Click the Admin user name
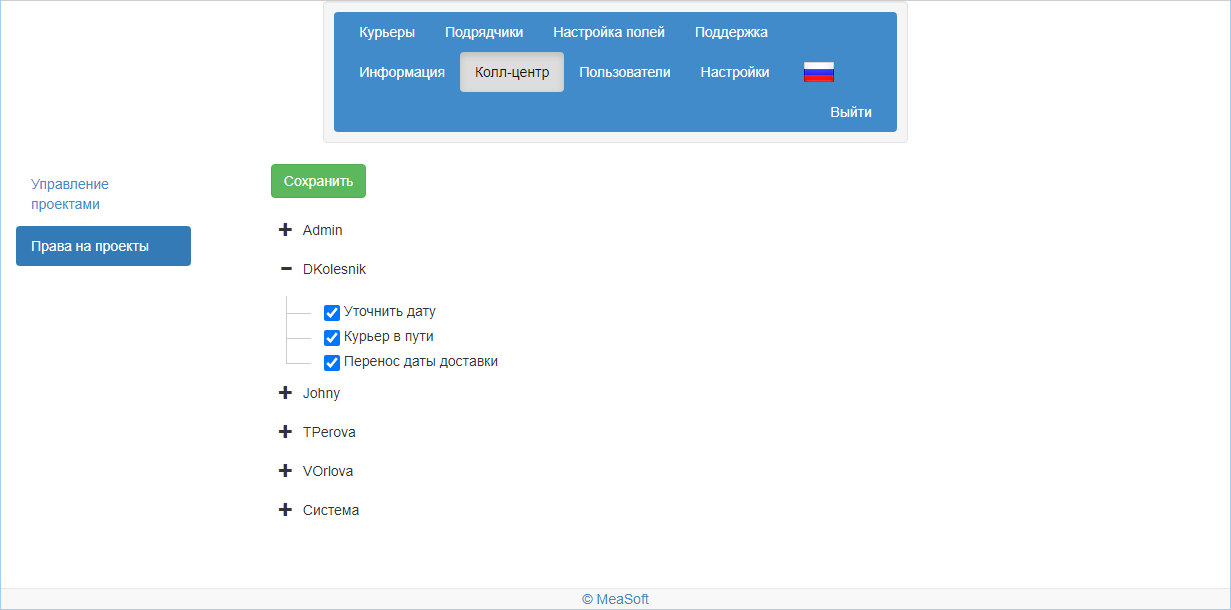The height and width of the screenshot is (610, 1231). (x=323, y=230)
